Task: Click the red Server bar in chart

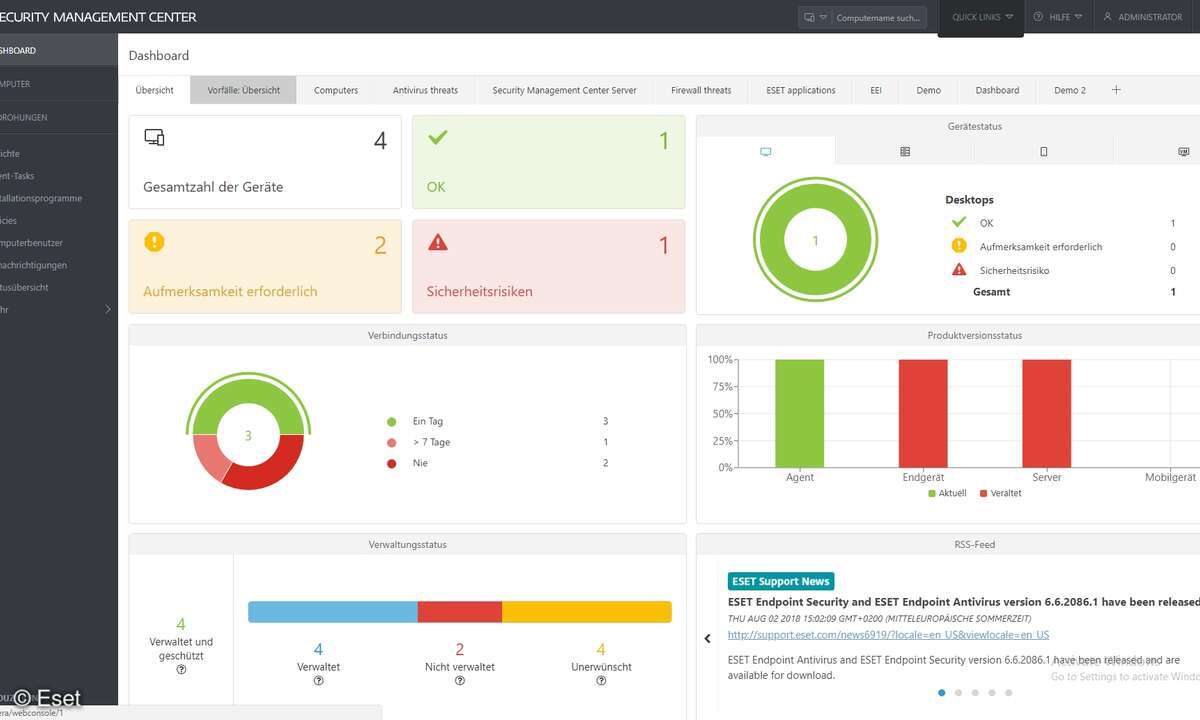Action: point(1047,414)
